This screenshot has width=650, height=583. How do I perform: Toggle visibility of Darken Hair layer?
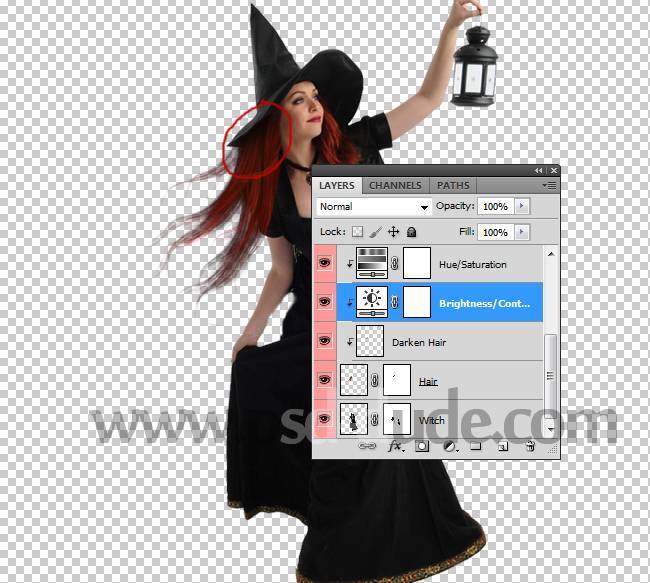(x=325, y=342)
